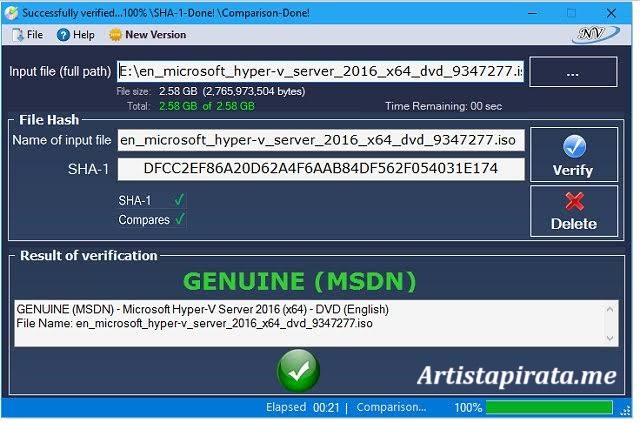Click the Compares green checkmark
The width and height of the screenshot is (640, 423).
[x=180, y=219]
